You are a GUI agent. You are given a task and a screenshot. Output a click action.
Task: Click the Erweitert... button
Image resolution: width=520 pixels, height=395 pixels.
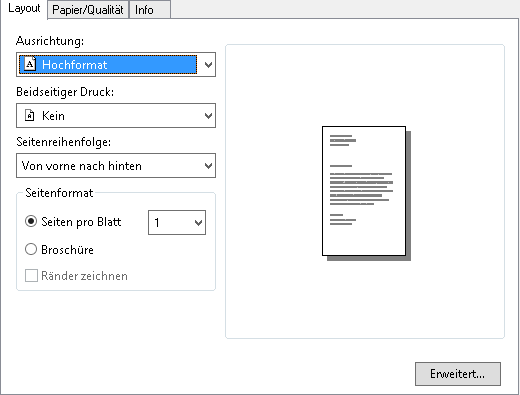click(458, 374)
